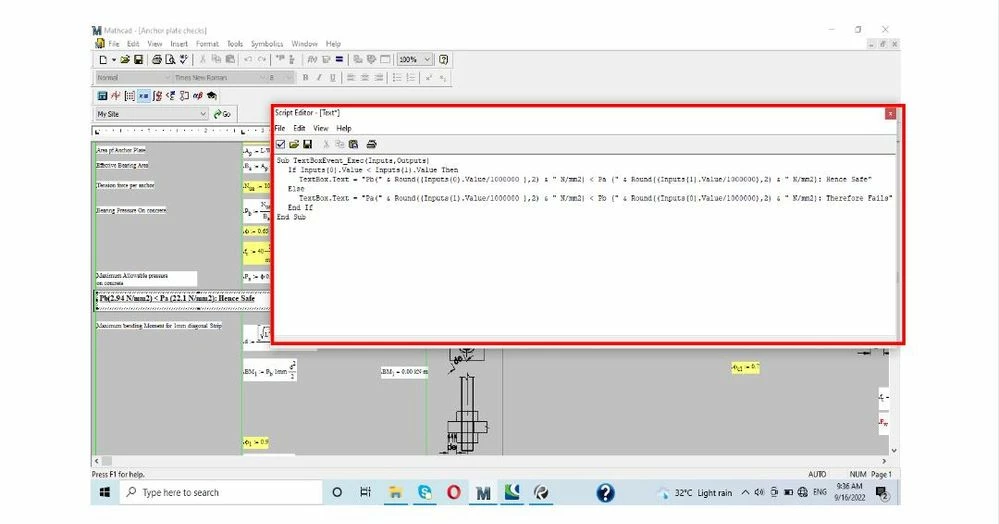Image resolution: width=999 pixels, height=524 pixels.
Task: Toggle superscript in format bar
Action: click(x=429, y=77)
